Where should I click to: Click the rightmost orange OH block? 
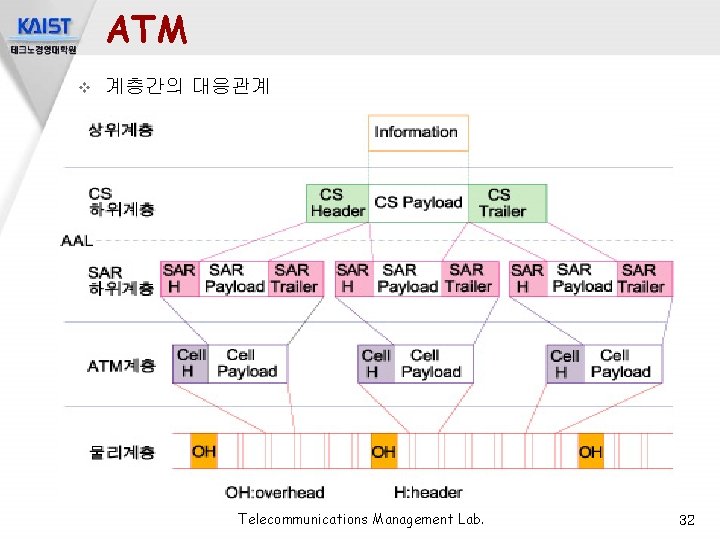[591, 451]
